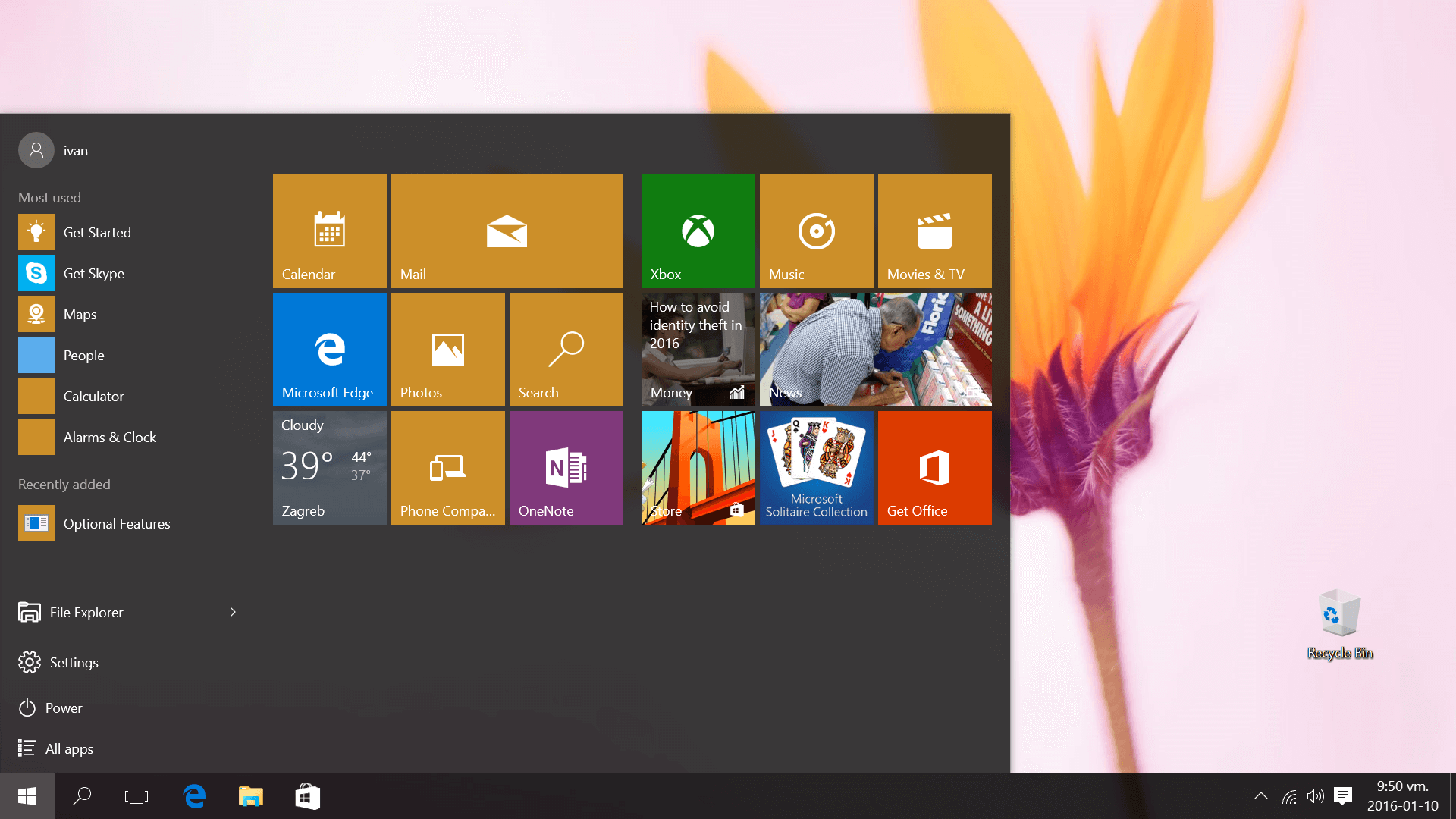This screenshot has height=819, width=1456.
Task: Open the Store taskbar icon
Action: click(307, 796)
